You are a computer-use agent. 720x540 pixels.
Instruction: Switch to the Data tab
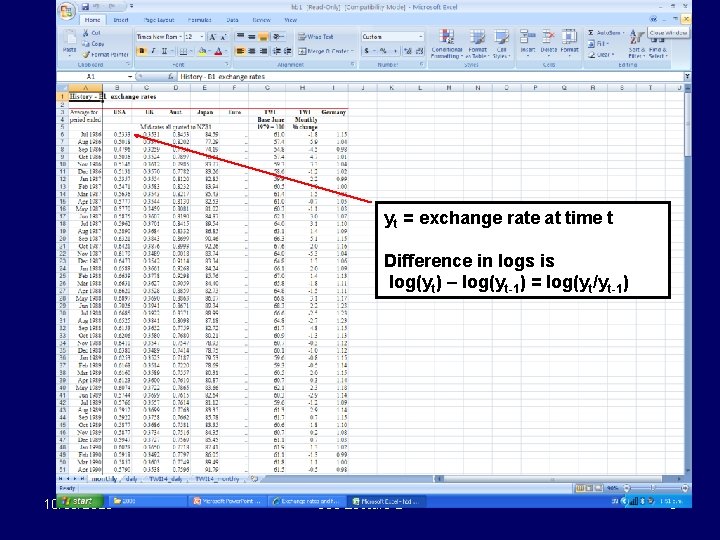(x=232, y=20)
